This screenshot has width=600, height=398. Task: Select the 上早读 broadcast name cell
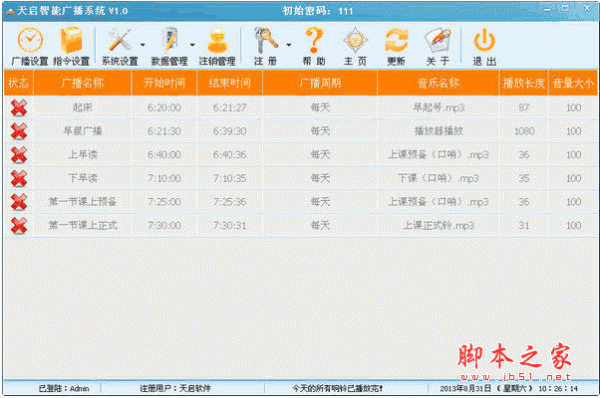83,155
